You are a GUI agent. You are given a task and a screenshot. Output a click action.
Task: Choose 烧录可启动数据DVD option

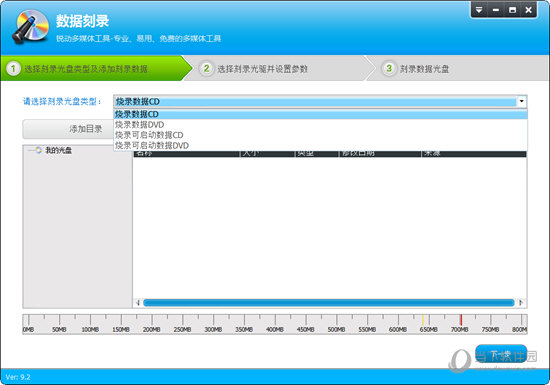tap(320, 145)
